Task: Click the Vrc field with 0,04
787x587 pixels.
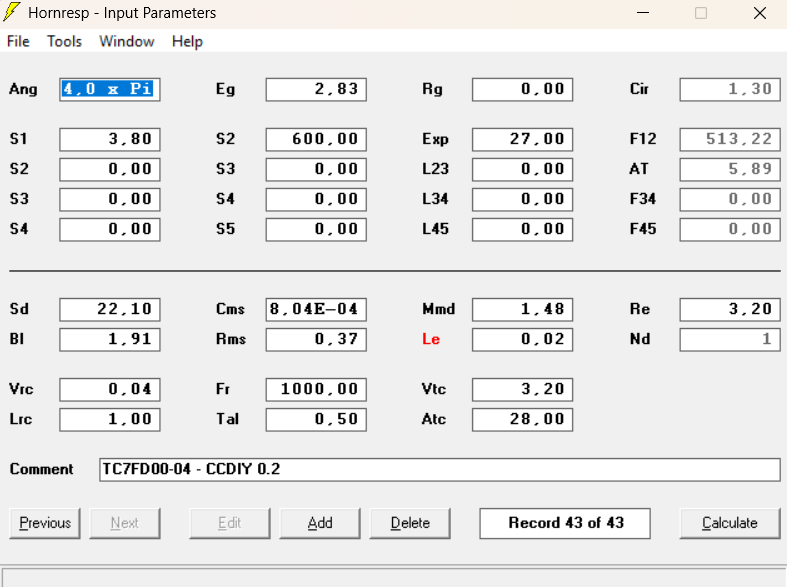Action: (x=110, y=390)
